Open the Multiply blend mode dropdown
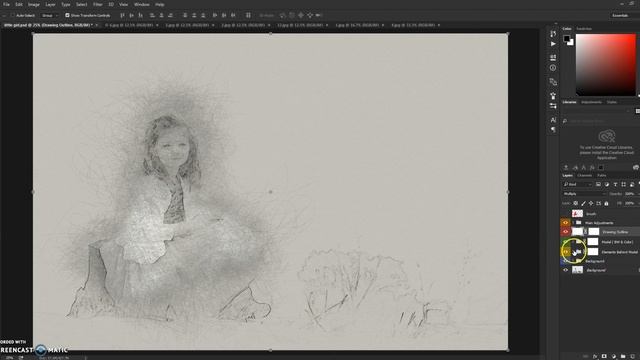The height and width of the screenshot is (360, 640). tap(584, 193)
